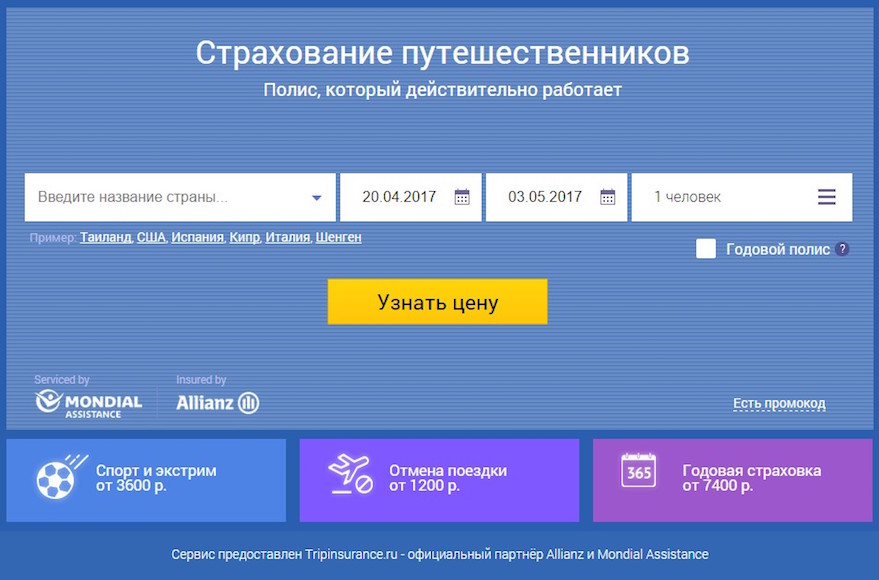Choose the Шенген example link
The height and width of the screenshot is (580, 879).
pos(338,237)
